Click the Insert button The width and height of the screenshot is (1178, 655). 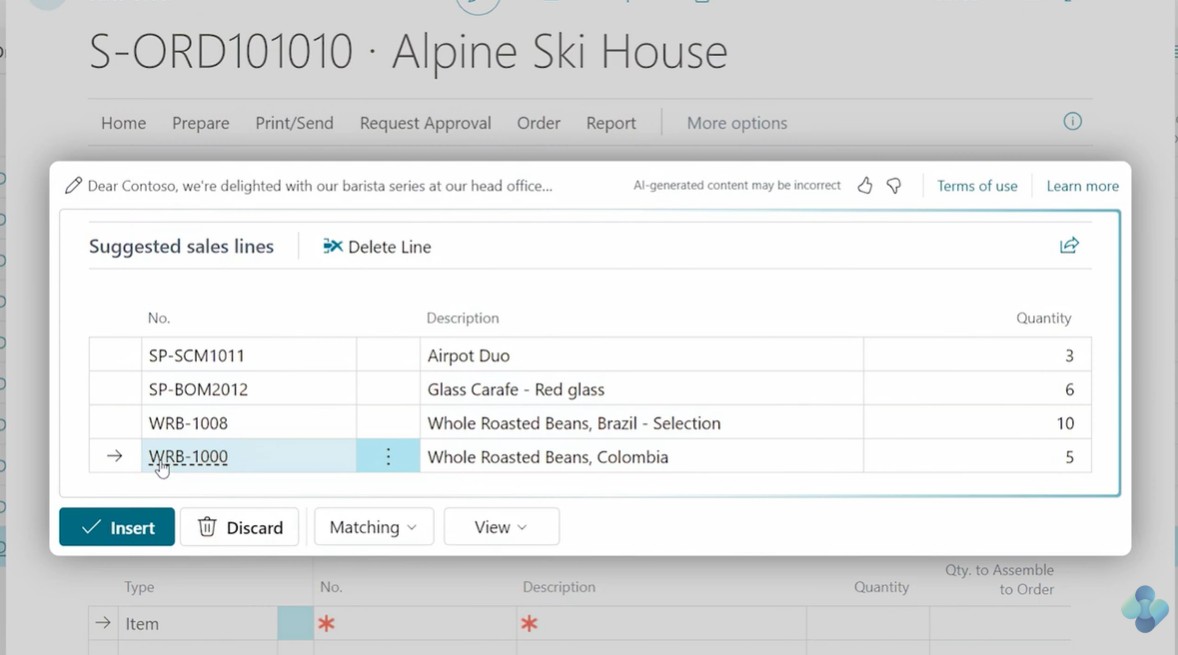(116, 526)
